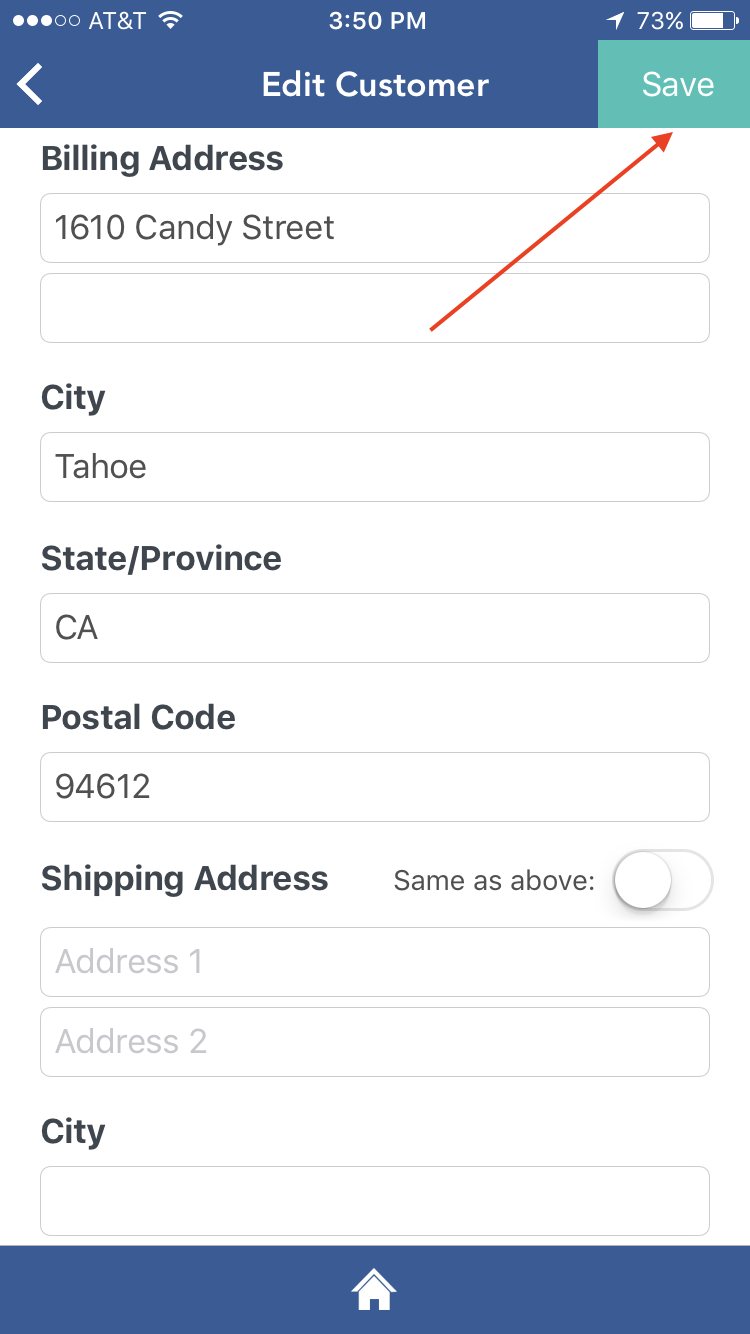
Task: Focus the empty second billing address line
Action: tap(375, 308)
